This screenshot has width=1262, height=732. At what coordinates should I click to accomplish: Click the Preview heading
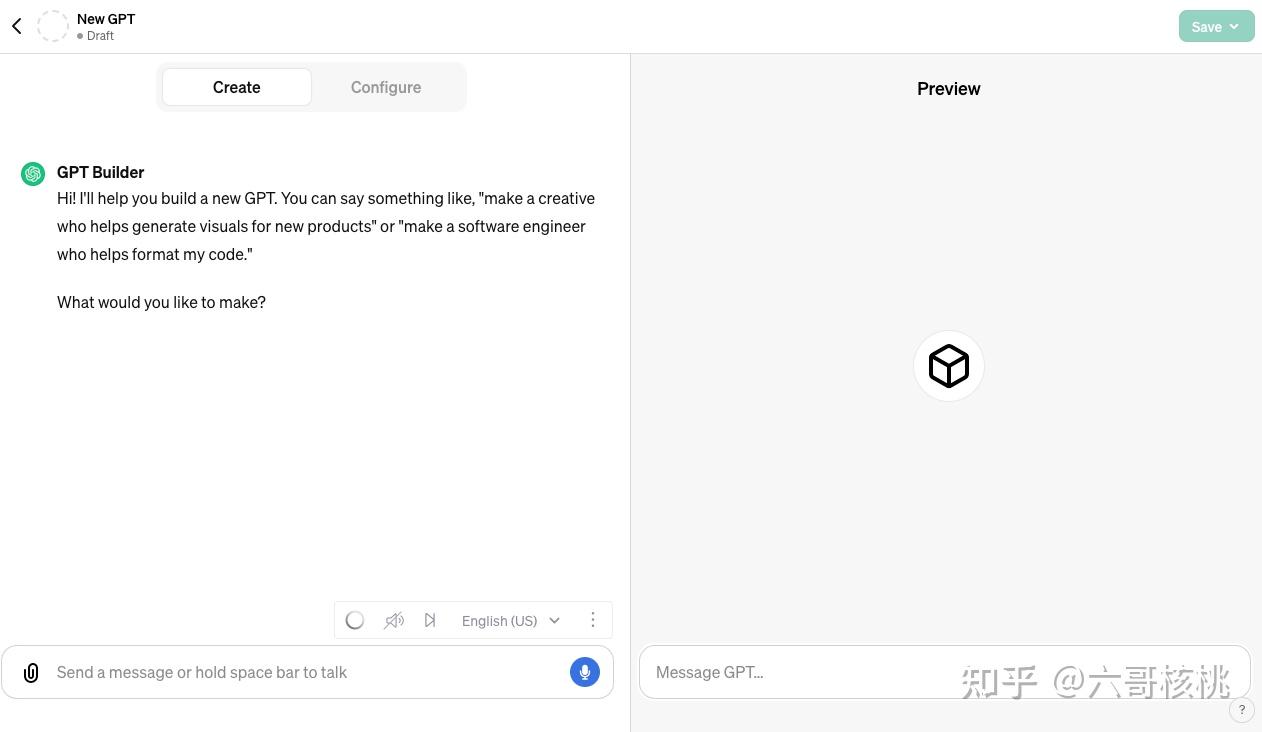pos(949,88)
